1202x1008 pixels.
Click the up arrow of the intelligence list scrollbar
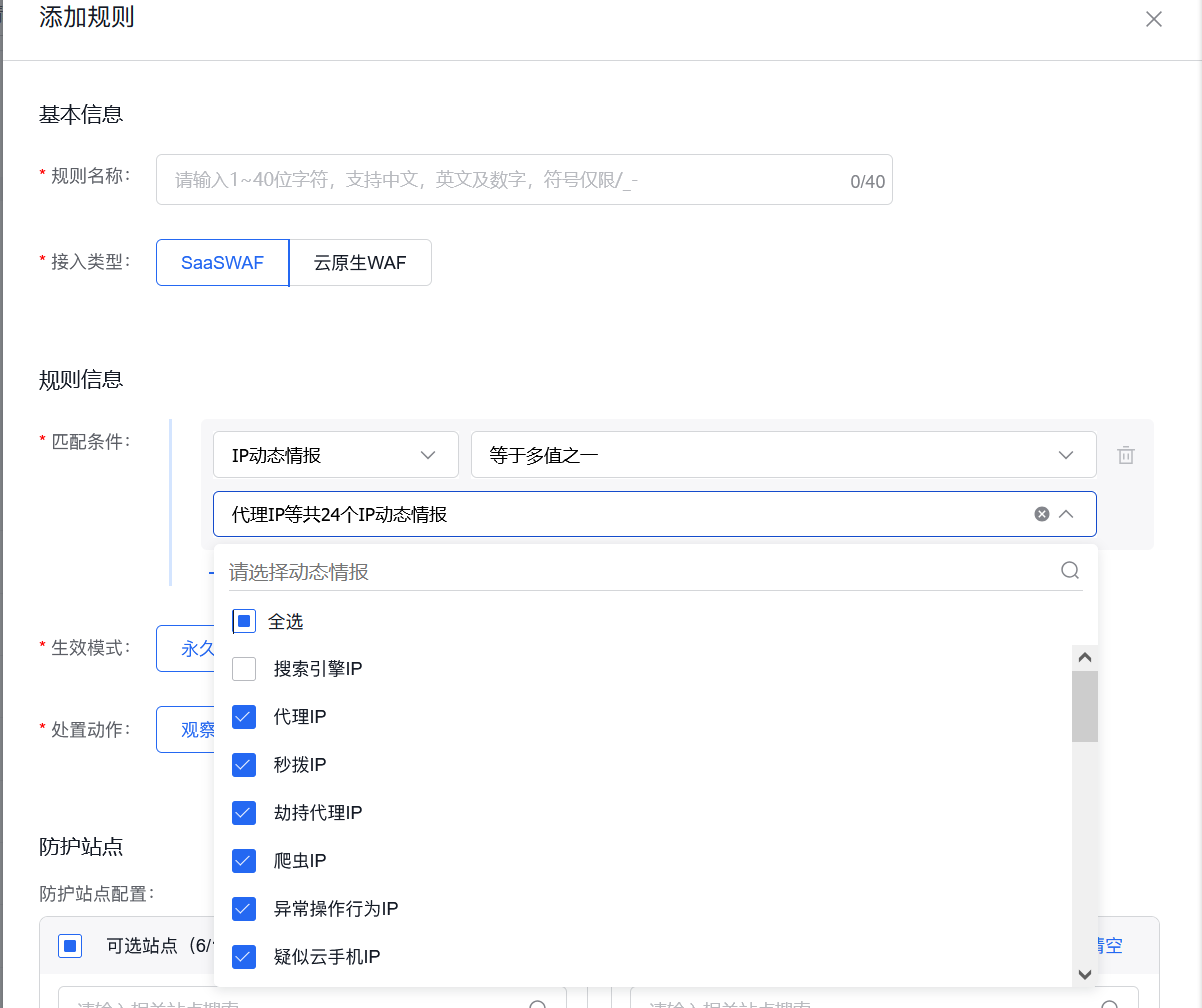[1085, 656]
